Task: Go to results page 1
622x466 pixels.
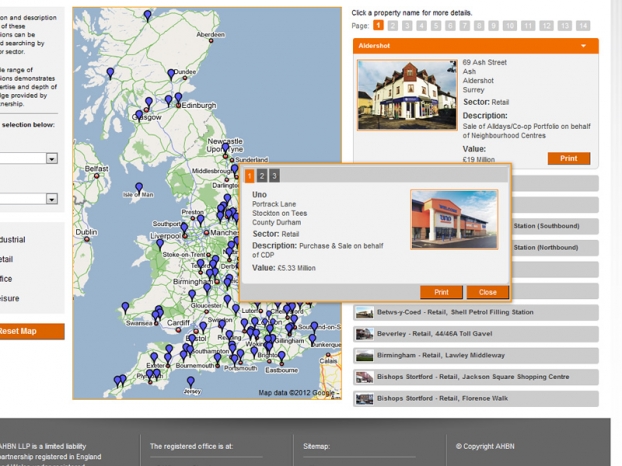Action: pos(378,25)
